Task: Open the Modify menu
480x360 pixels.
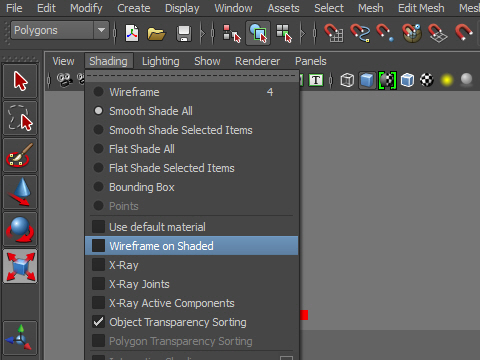Action: (86, 8)
